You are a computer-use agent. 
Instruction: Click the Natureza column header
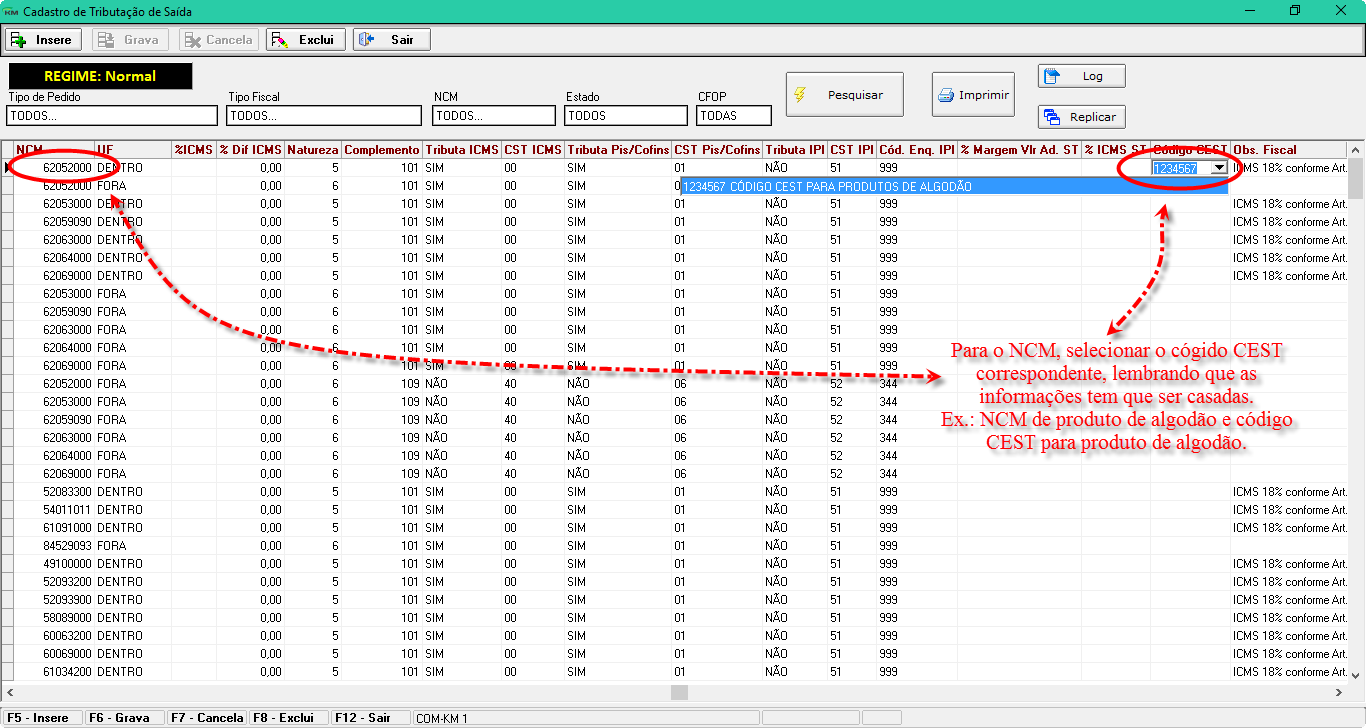point(313,150)
